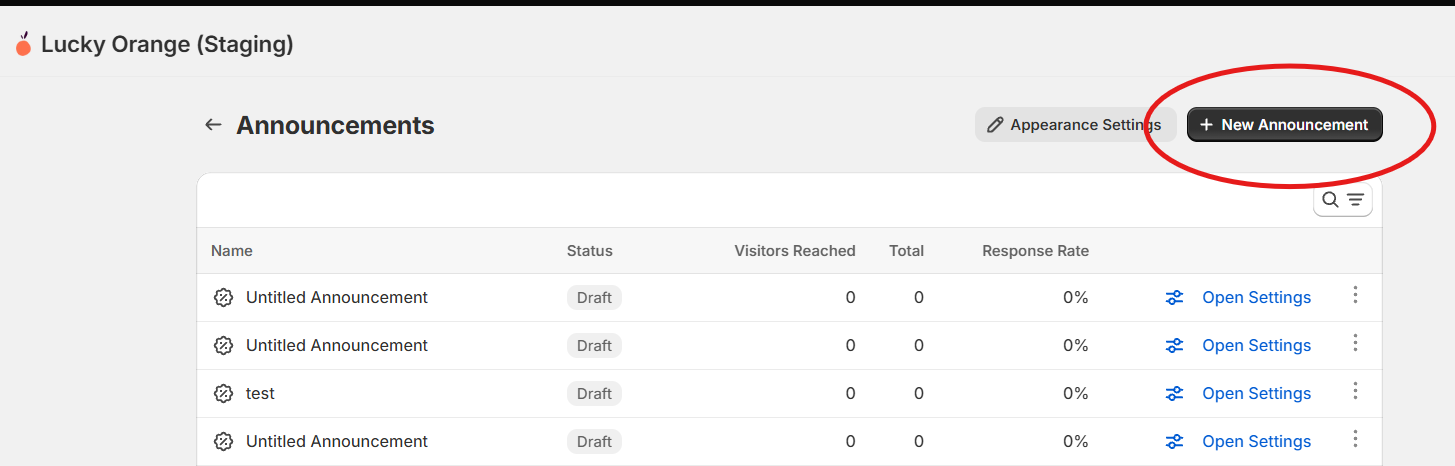
Task: Click the back arrow beside Announcements
Action: coord(212,125)
